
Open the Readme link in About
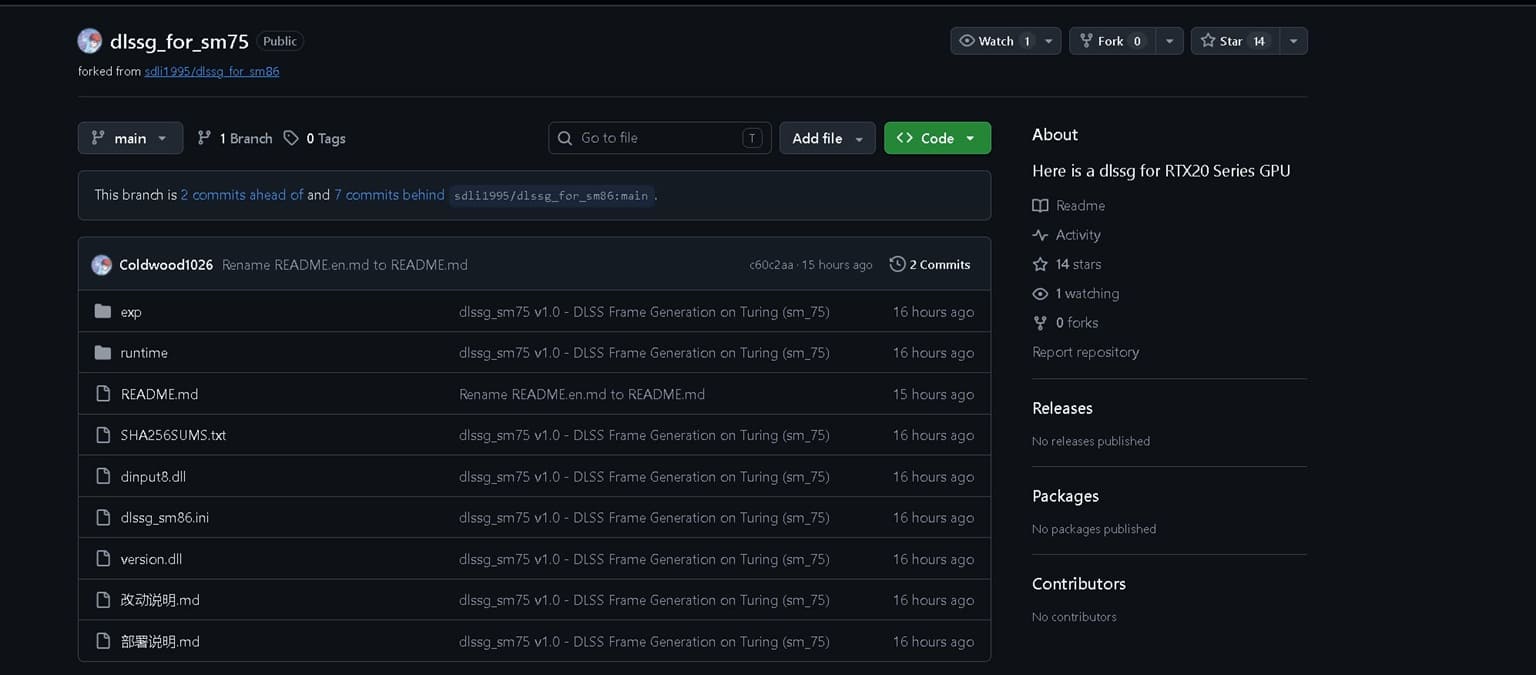pos(1069,205)
